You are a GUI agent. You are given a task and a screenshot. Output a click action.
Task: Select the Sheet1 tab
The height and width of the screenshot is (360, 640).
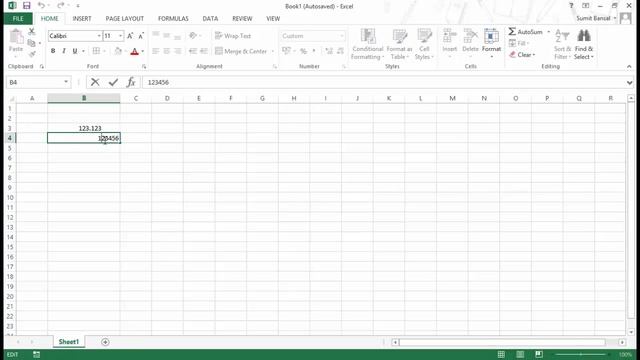[69, 342]
